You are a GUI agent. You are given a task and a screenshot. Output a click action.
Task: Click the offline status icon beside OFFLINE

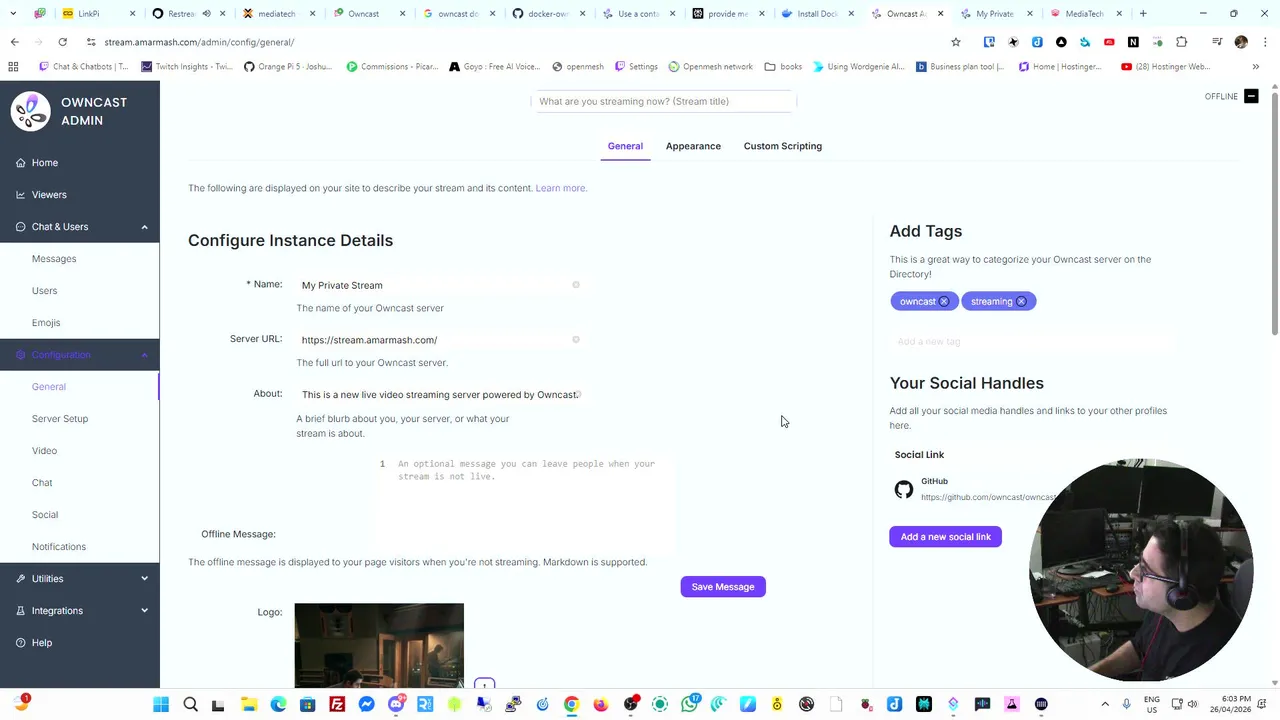(1251, 96)
